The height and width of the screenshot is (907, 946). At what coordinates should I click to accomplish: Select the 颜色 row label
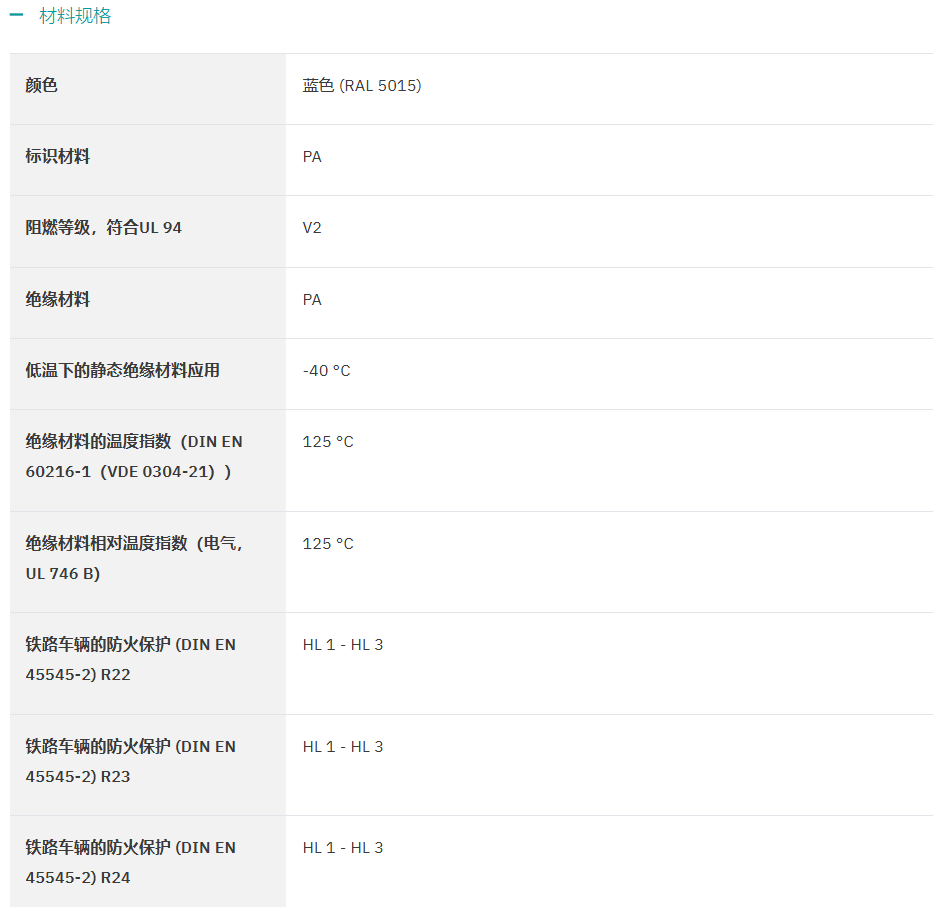42,86
